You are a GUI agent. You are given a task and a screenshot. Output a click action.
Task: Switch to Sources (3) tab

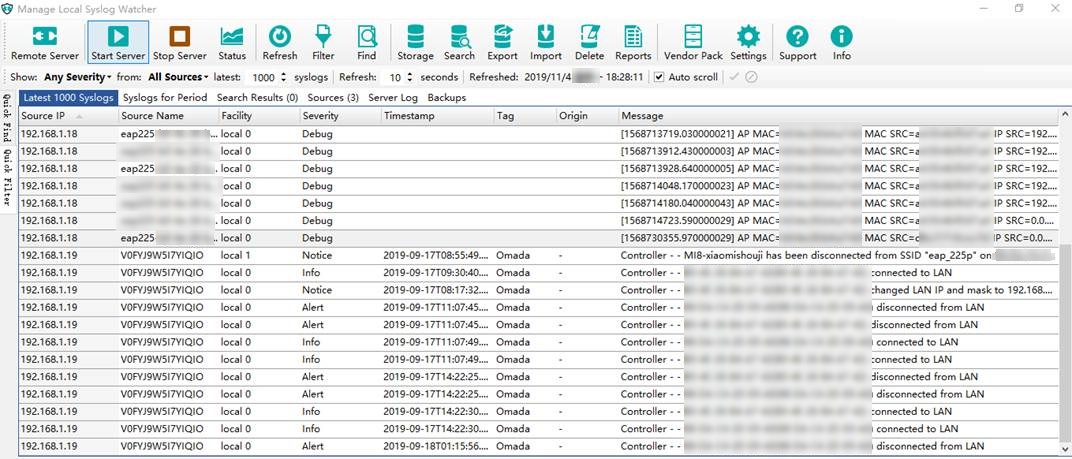point(333,98)
